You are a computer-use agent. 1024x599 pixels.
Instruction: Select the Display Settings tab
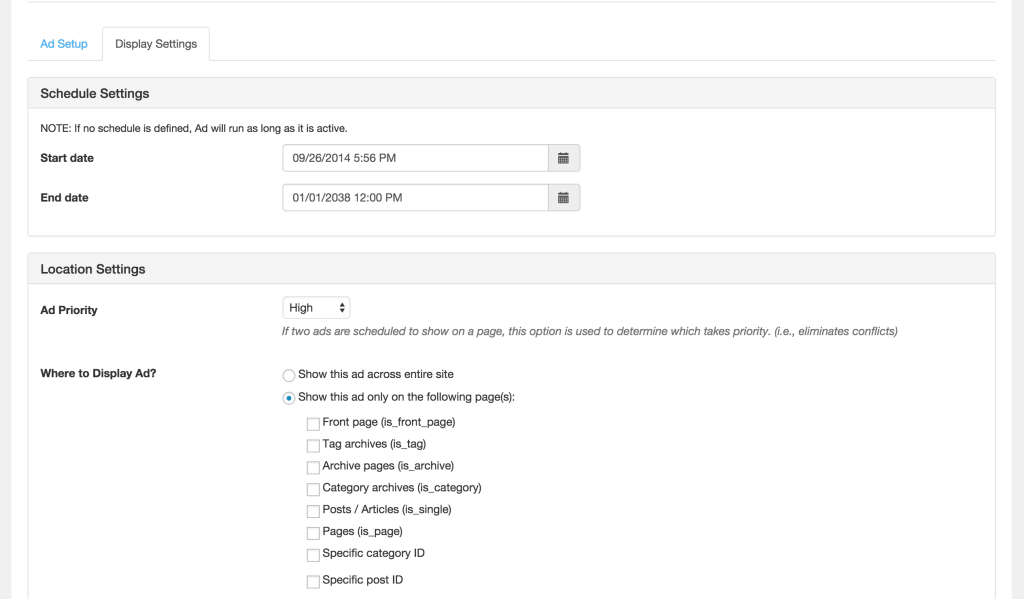pos(156,44)
